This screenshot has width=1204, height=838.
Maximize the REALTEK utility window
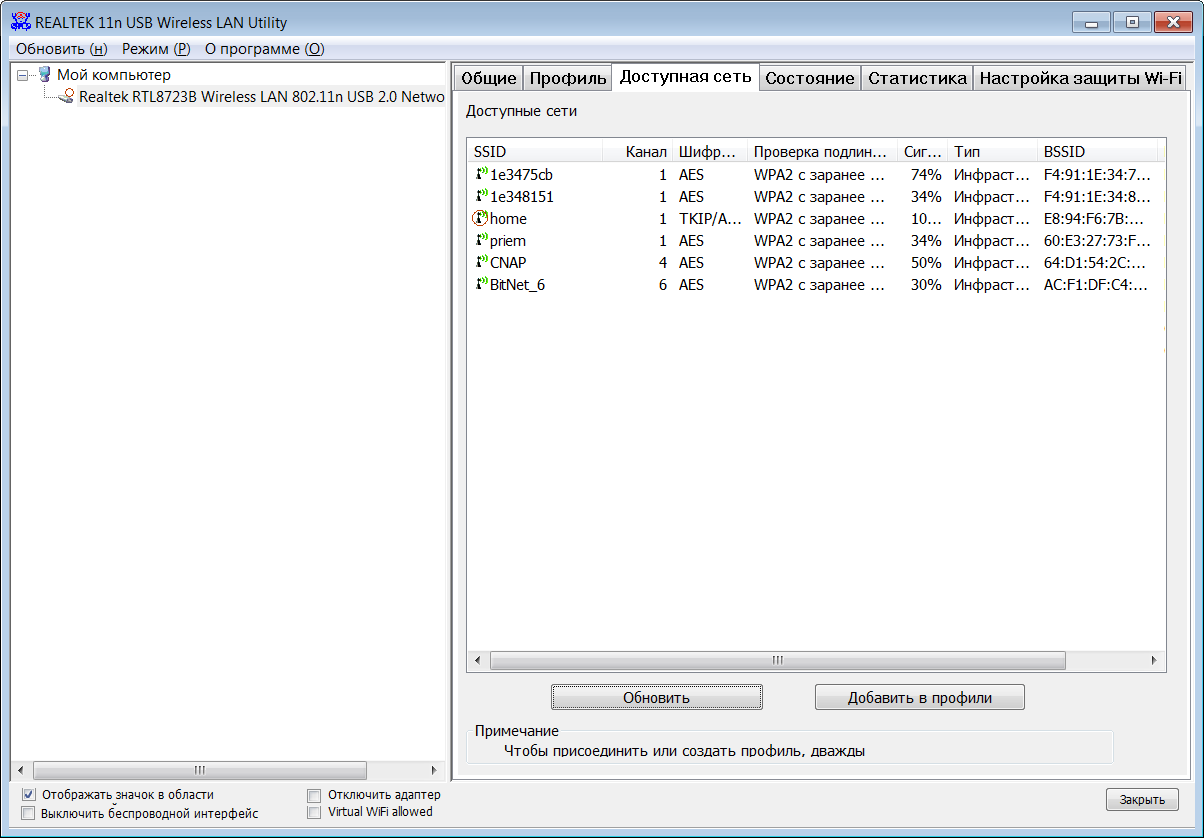[1132, 21]
